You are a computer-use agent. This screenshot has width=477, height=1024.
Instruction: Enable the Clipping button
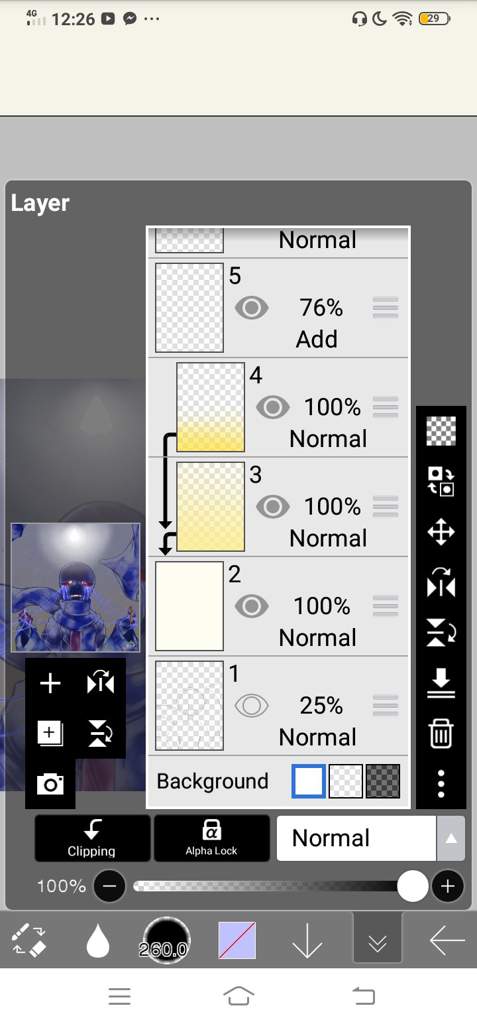[x=92, y=838]
